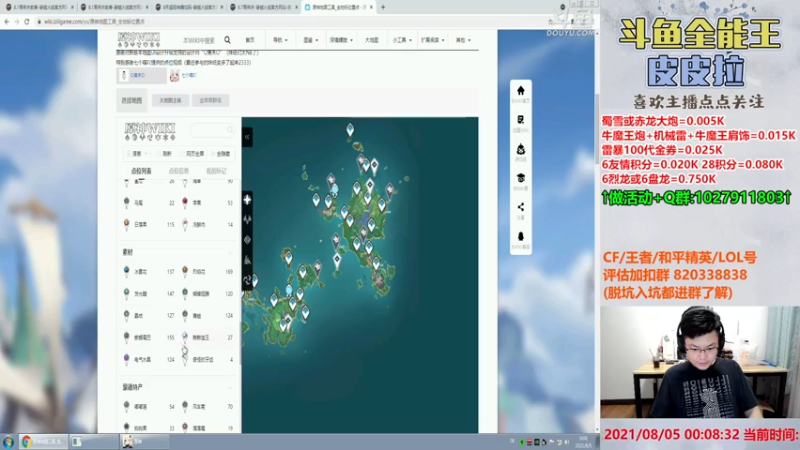Open the 图鉴 dropdown in wiki header
Image resolution: width=800 pixels, height=450 pixels.
[x=310, y=40]
